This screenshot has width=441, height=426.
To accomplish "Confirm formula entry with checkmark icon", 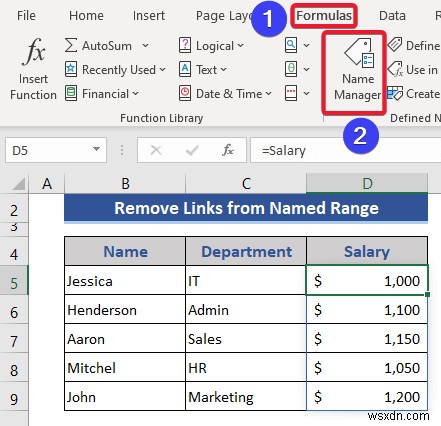I will (192, 150).
